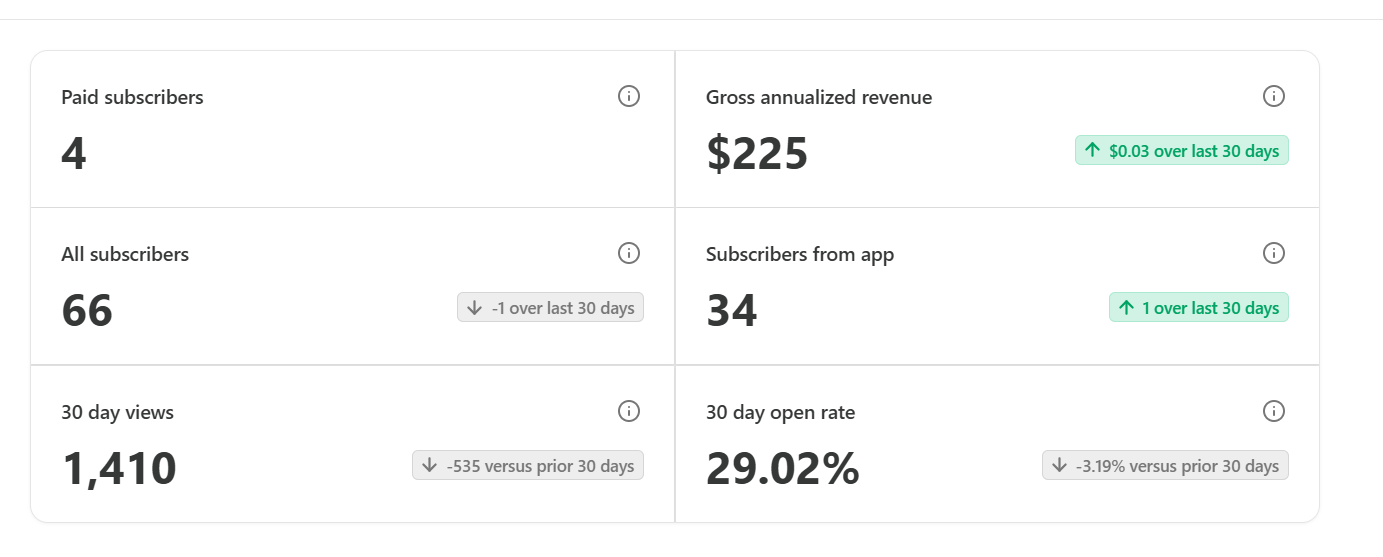This screenshot has height=557, width=1383.
Task: Click the down arrow on the -535 badge
Action: coord(430,465)
